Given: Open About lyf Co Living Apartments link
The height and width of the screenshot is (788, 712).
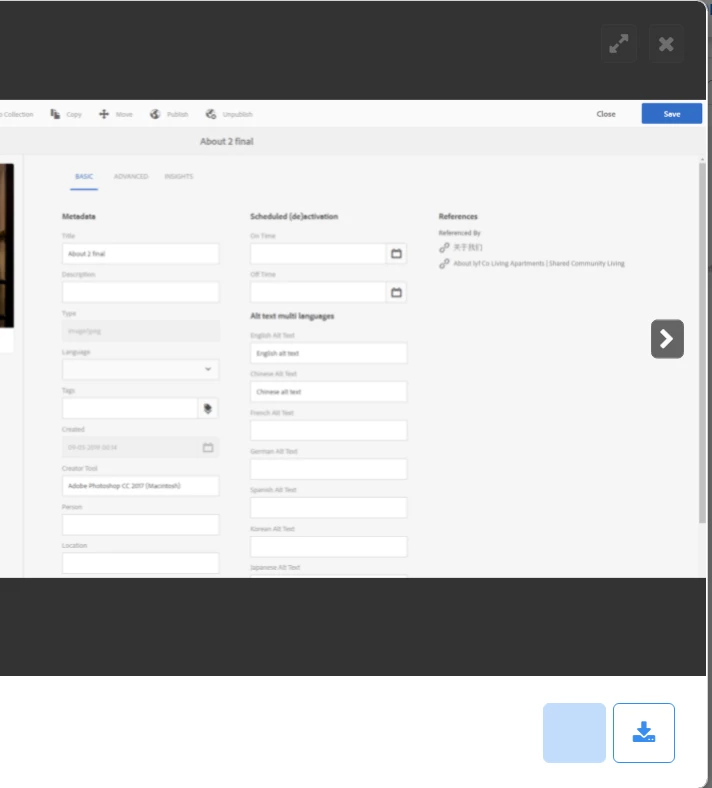Looking at the screenshot, I should (539, 263).
